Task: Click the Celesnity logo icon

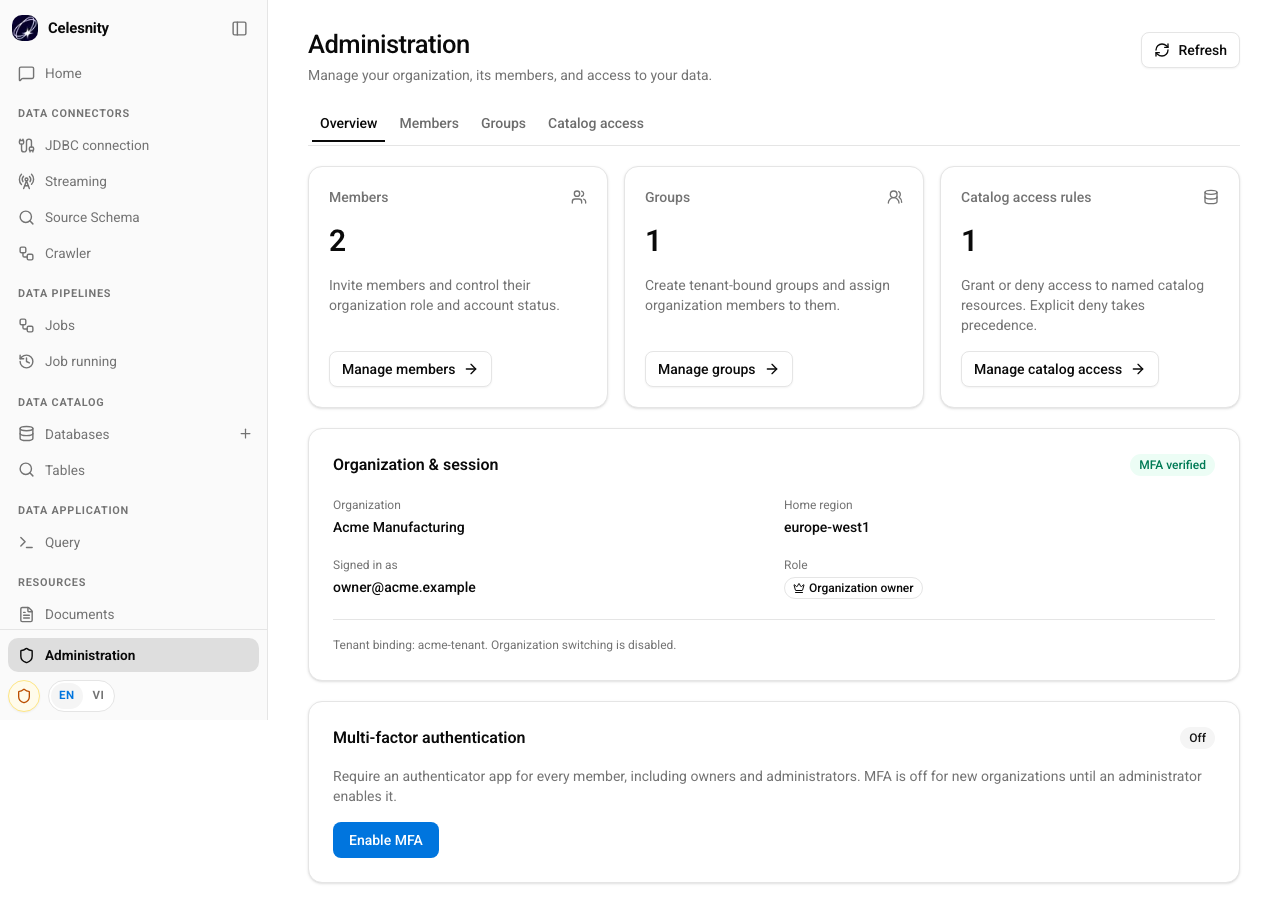Action: coord(25,28)
